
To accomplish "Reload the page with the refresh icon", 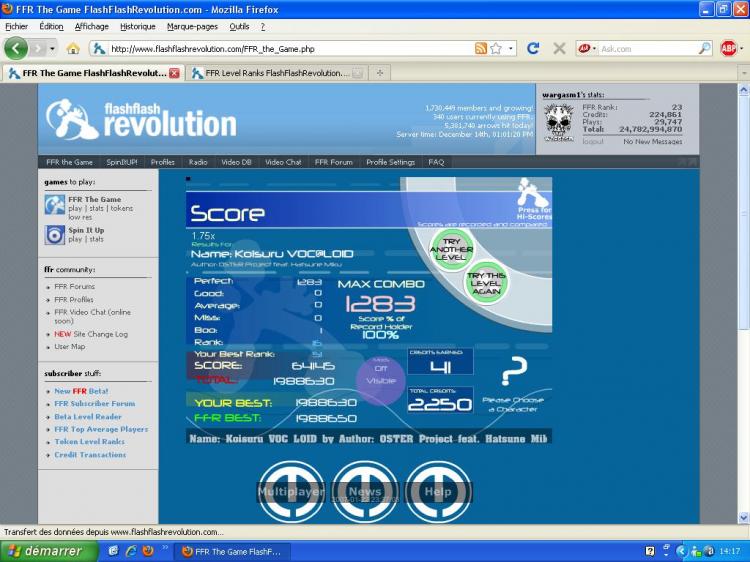I will [x=533, y=48].
